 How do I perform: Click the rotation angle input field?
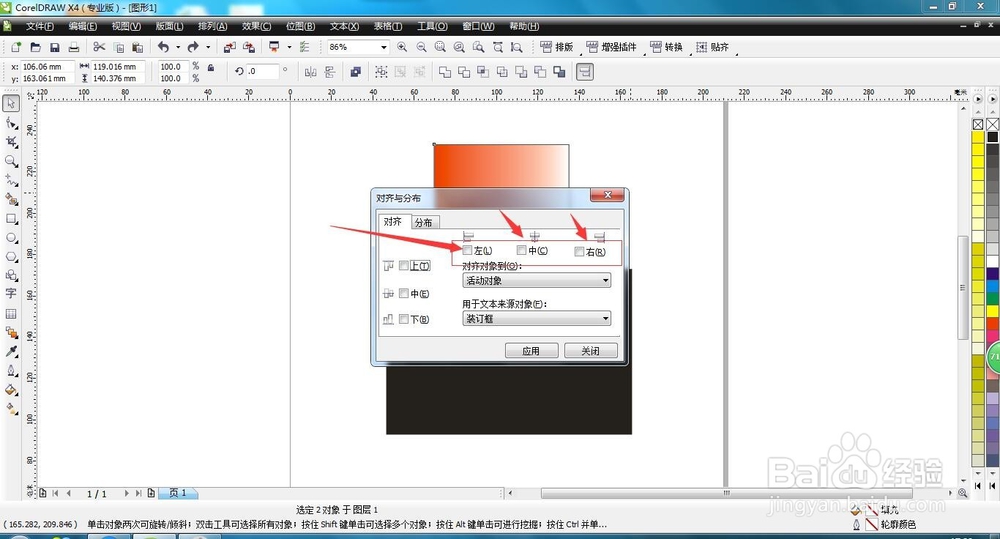pos(263,71)
